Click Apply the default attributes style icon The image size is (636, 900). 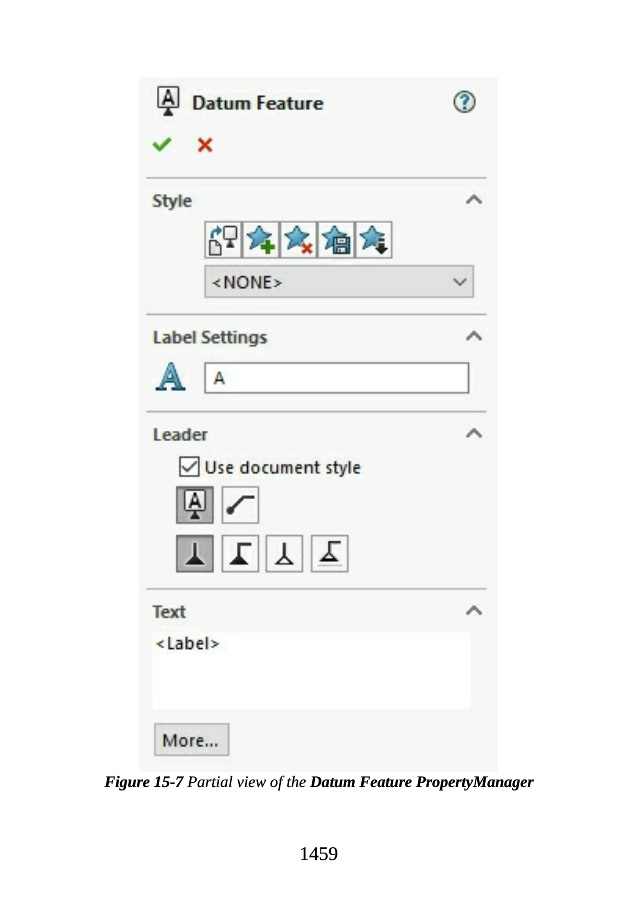pyautogui.click(x=223, y=240)
